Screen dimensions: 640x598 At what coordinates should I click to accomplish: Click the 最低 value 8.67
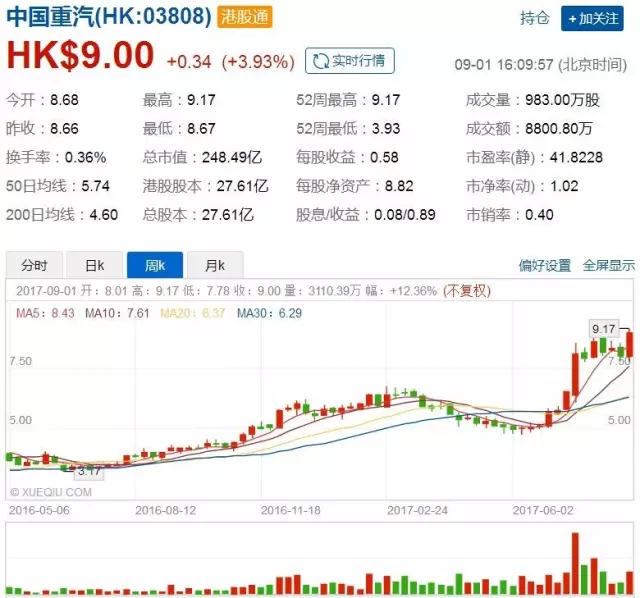(201, 129)
